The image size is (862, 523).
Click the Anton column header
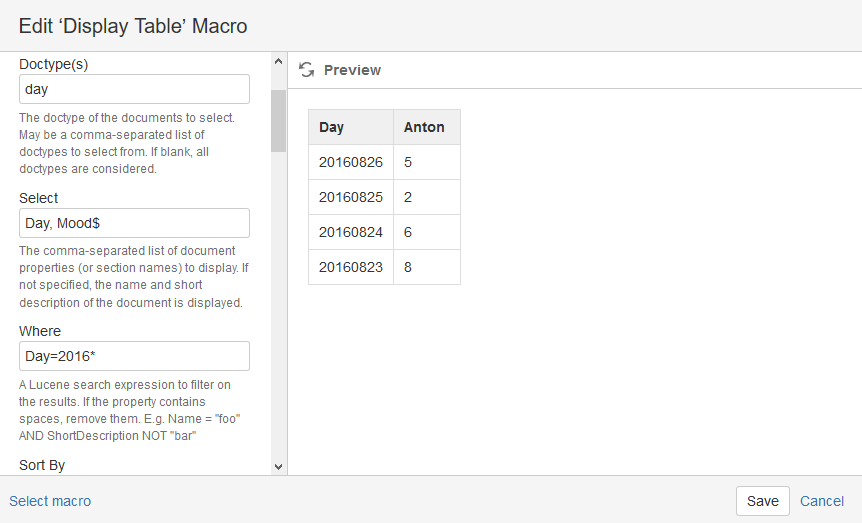(x=426, y=127)
